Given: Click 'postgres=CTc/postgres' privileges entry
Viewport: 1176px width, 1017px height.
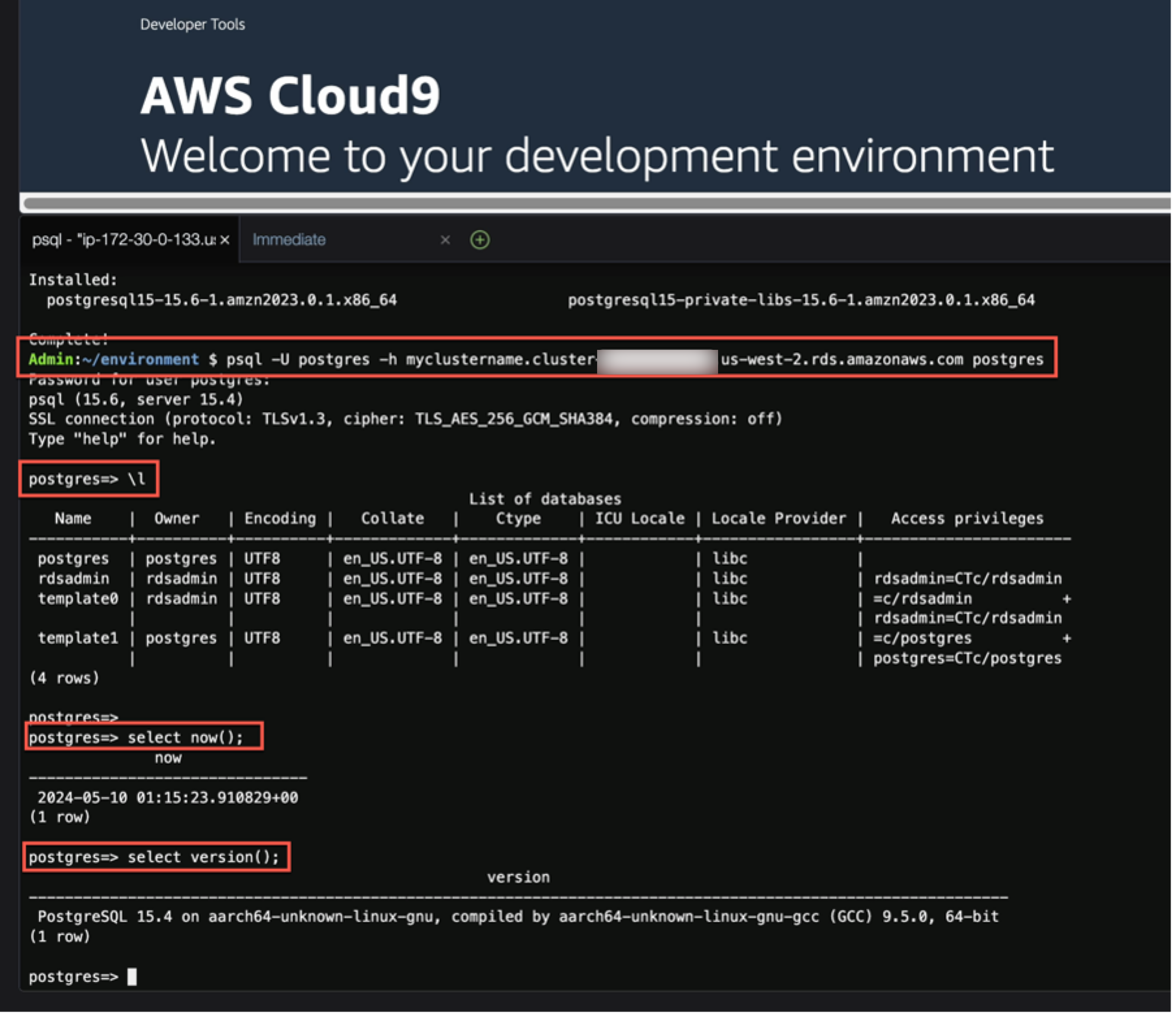Looking at the screenshot, I should (968, 658).
